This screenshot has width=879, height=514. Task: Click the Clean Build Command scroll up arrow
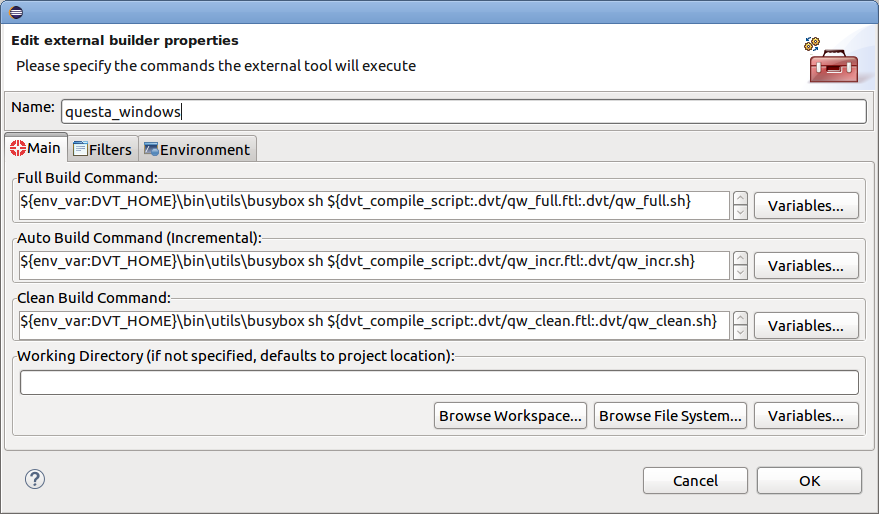pyautogui.click(x=741, y=319)
